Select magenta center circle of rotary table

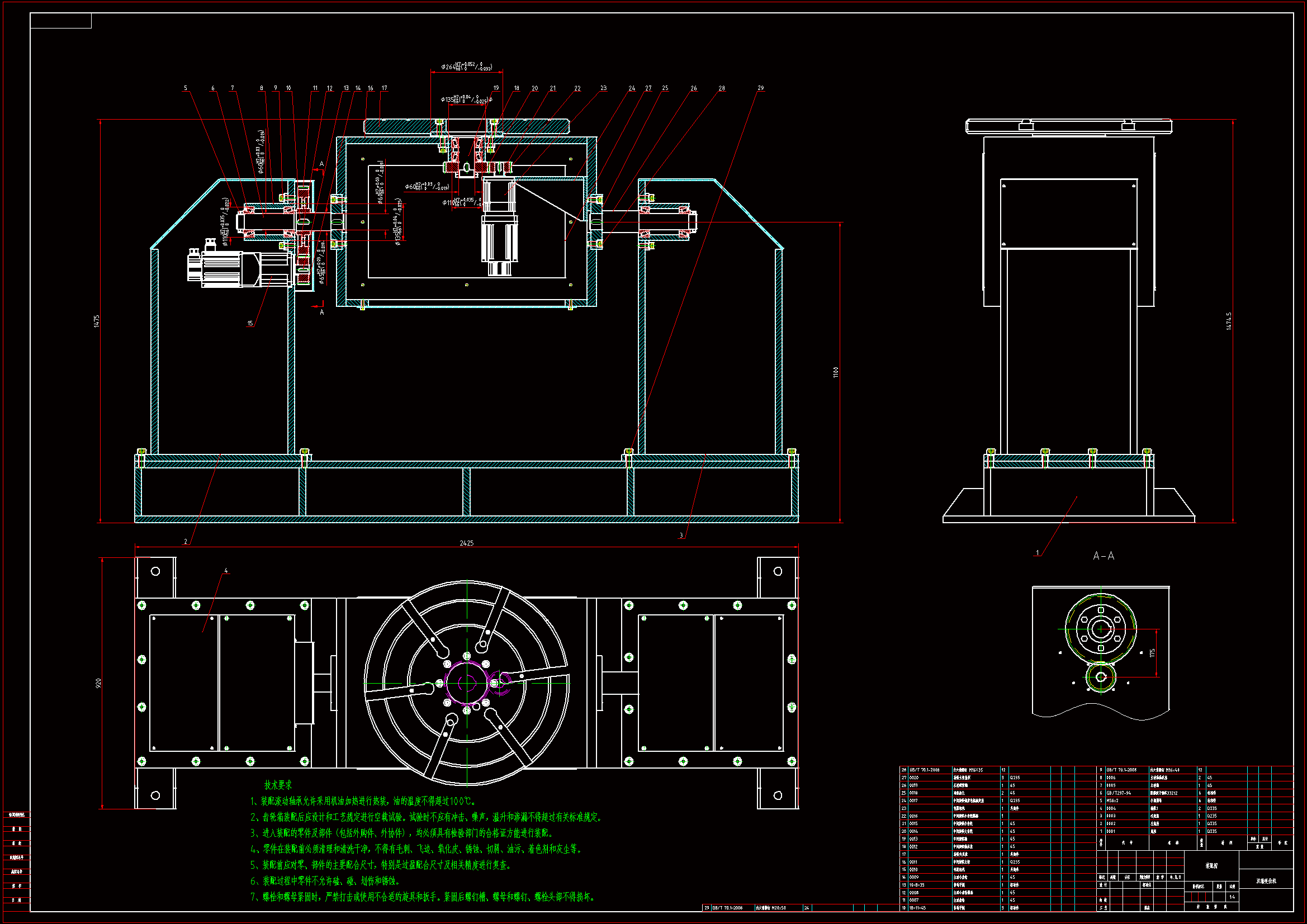point(467,683)
